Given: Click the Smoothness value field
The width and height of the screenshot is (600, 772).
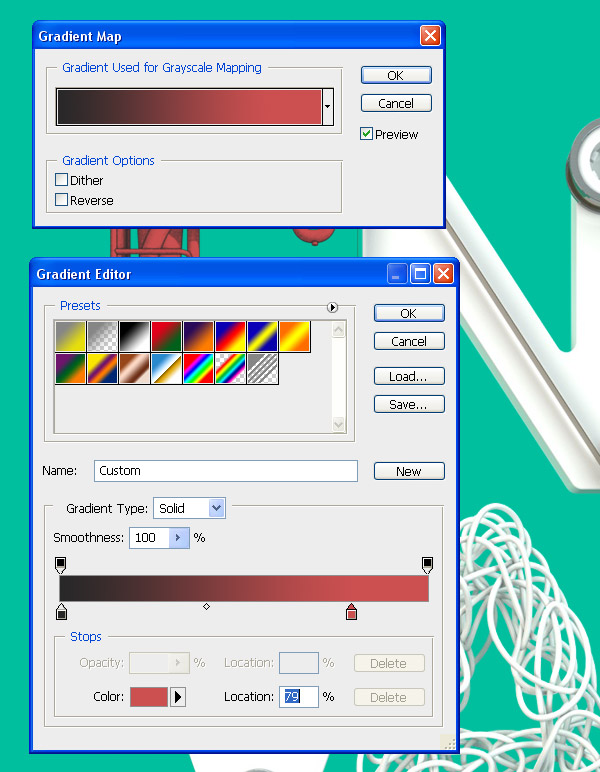Looking at the screenshot, I should [149, 538].
